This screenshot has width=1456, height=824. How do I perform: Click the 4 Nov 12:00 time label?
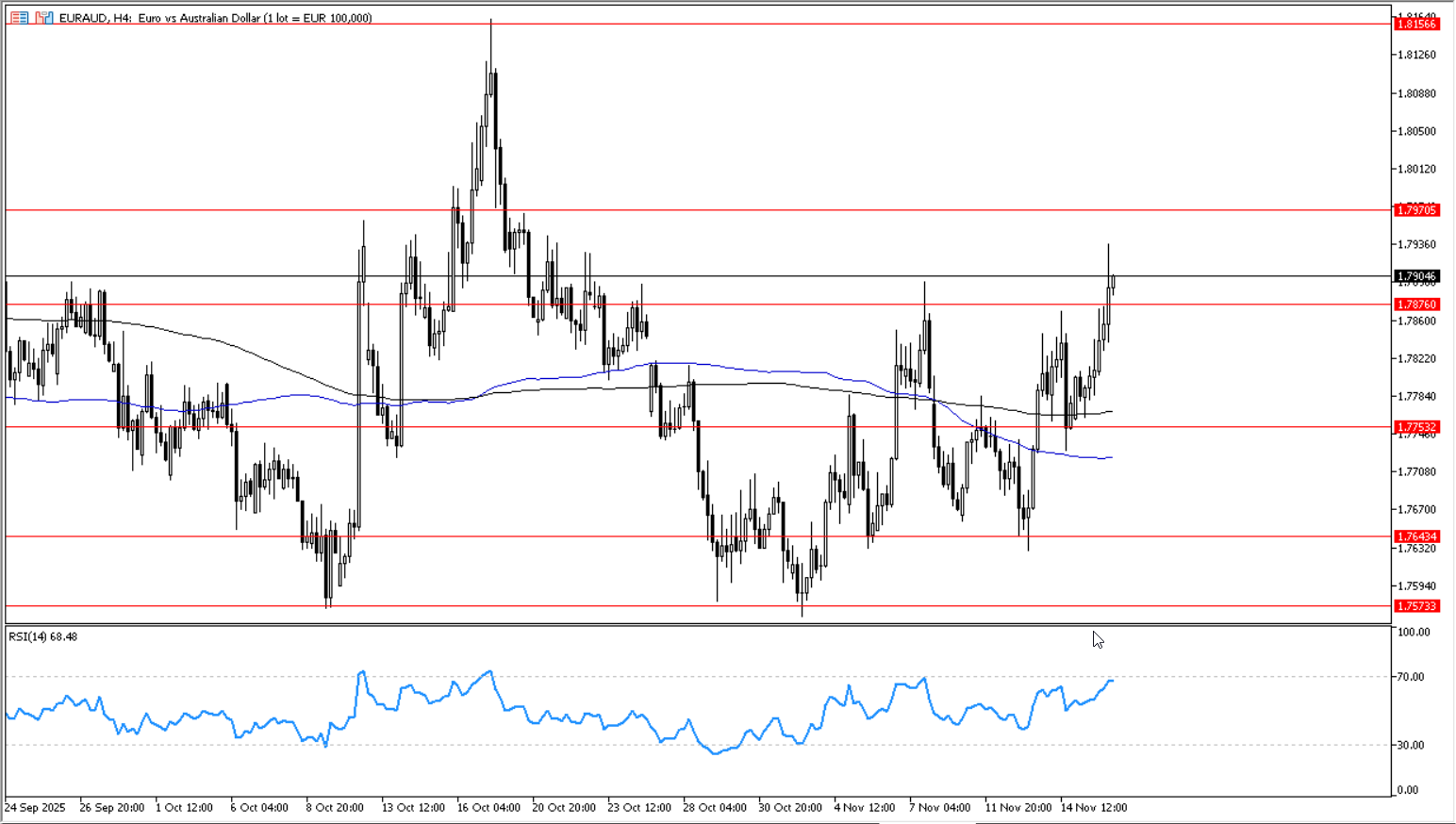[864, 808]
